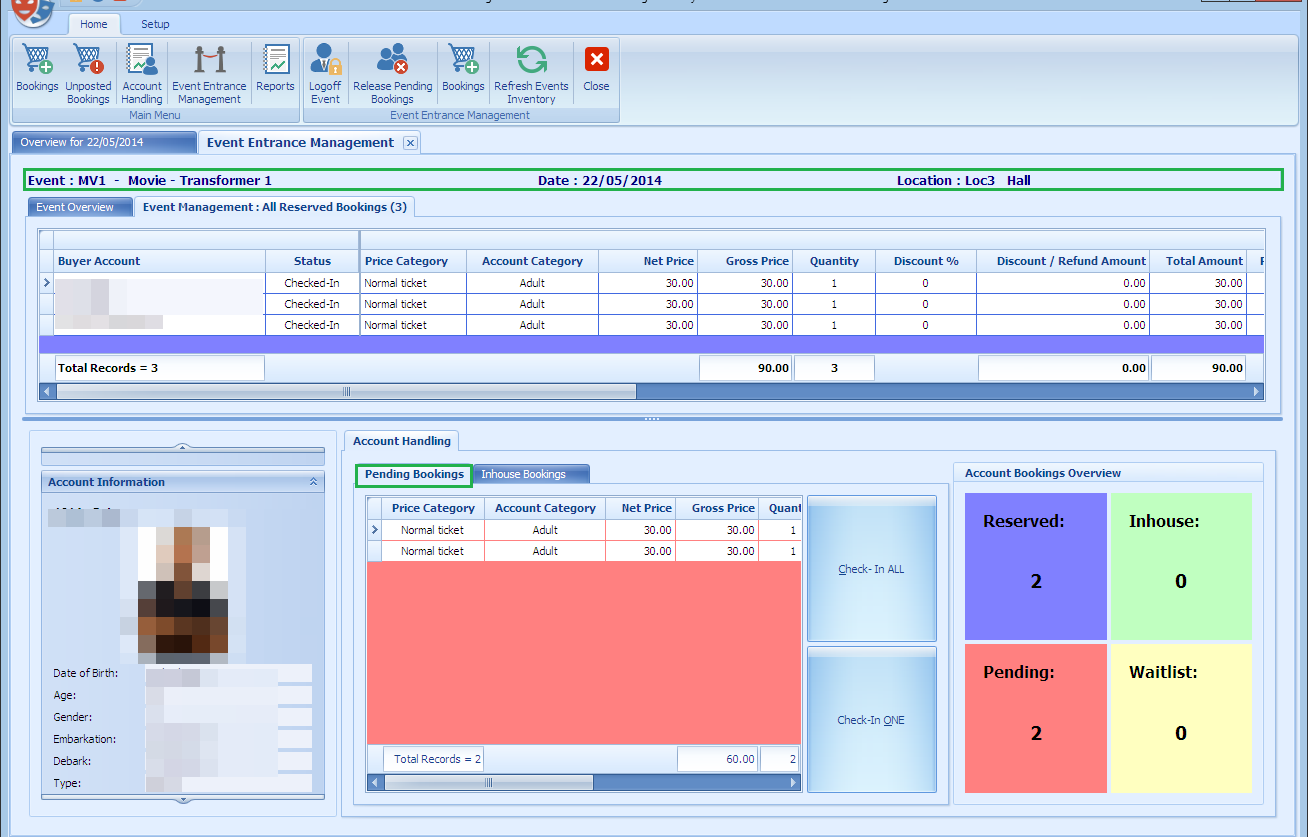
Task: Open Reports
Action: pos(275,70)
